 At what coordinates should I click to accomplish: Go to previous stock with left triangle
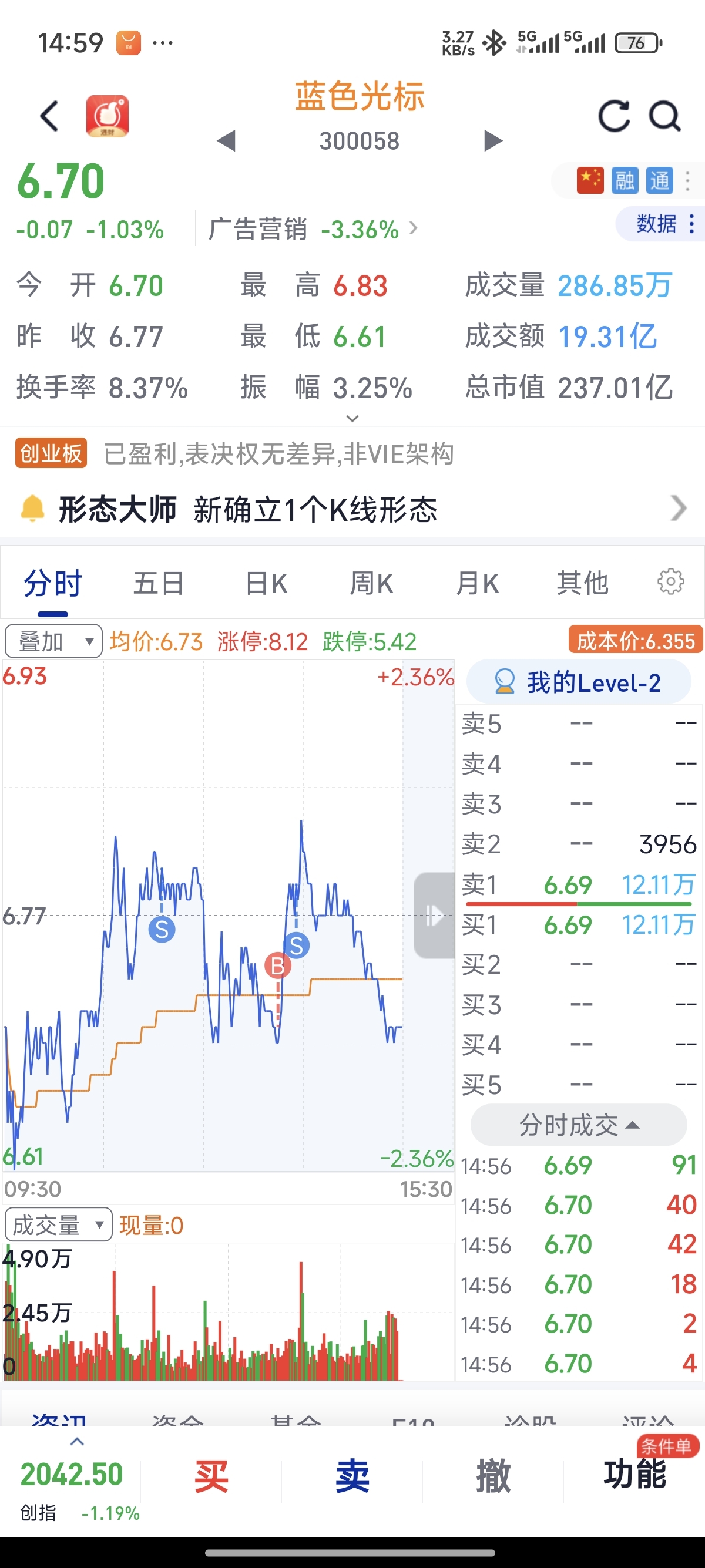226,141
